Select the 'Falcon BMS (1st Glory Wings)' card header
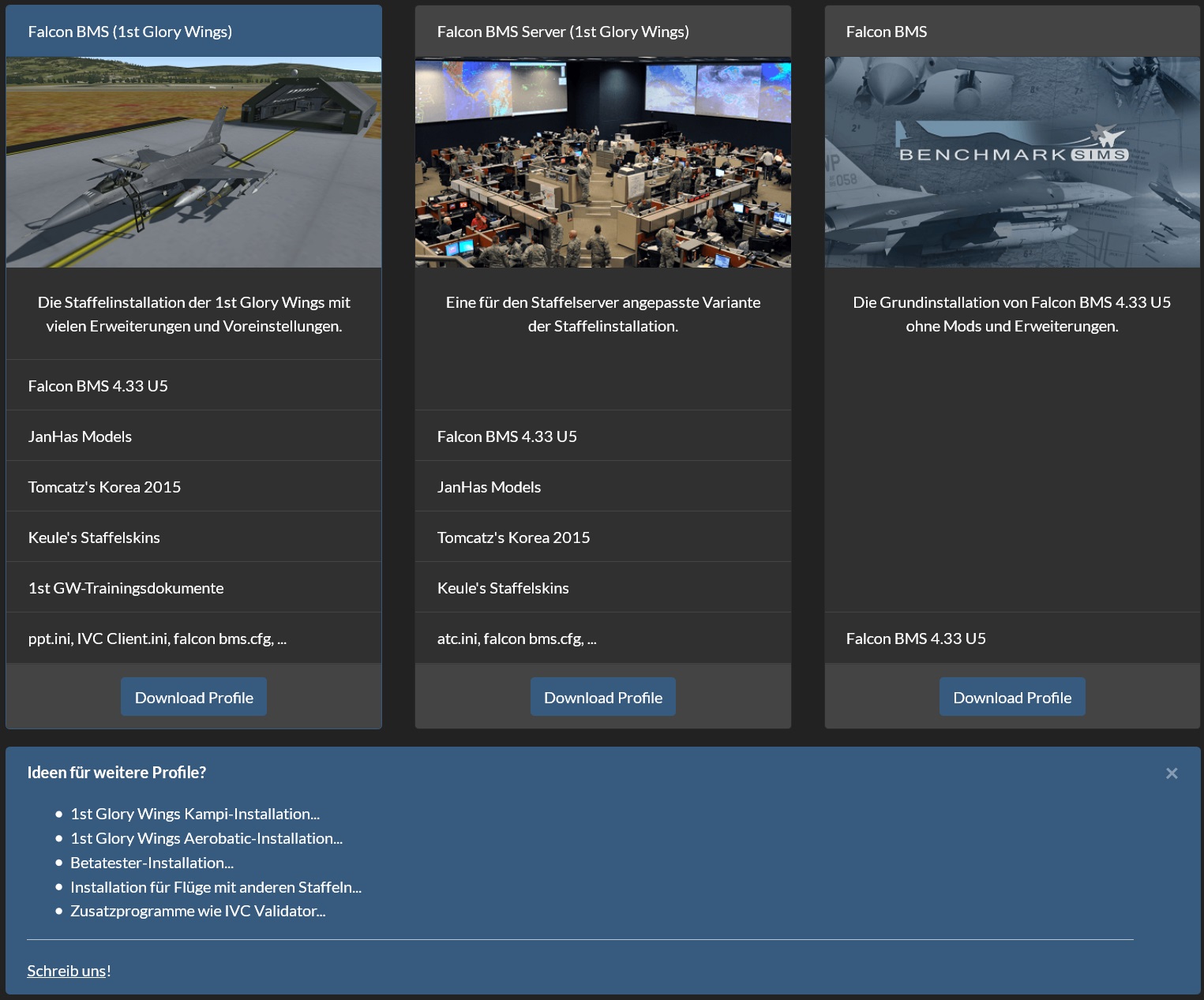 point(193,32)
